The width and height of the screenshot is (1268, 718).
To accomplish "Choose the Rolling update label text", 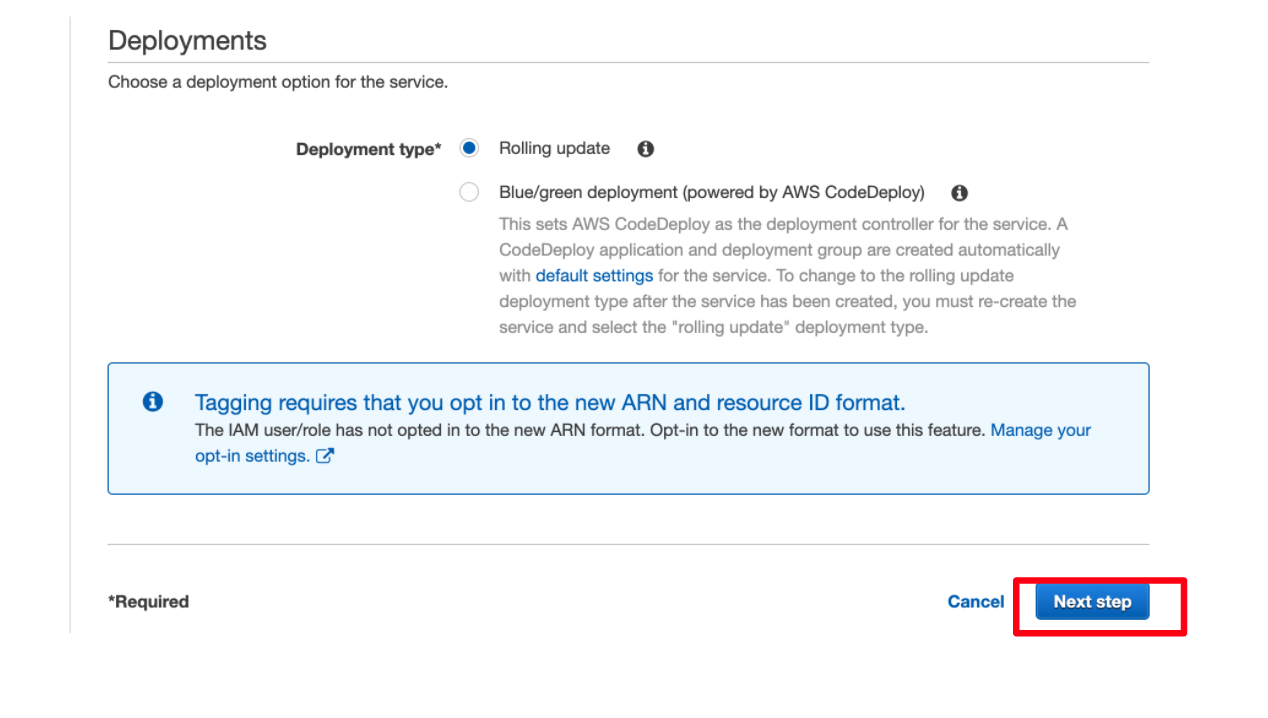I will tap(554, 148).
